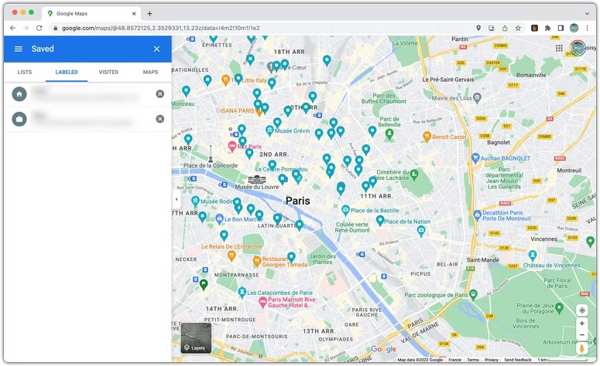Select the Street View pegman
Image resolution: width=600 pixels, height=366 pixels.
pos(582,349)
